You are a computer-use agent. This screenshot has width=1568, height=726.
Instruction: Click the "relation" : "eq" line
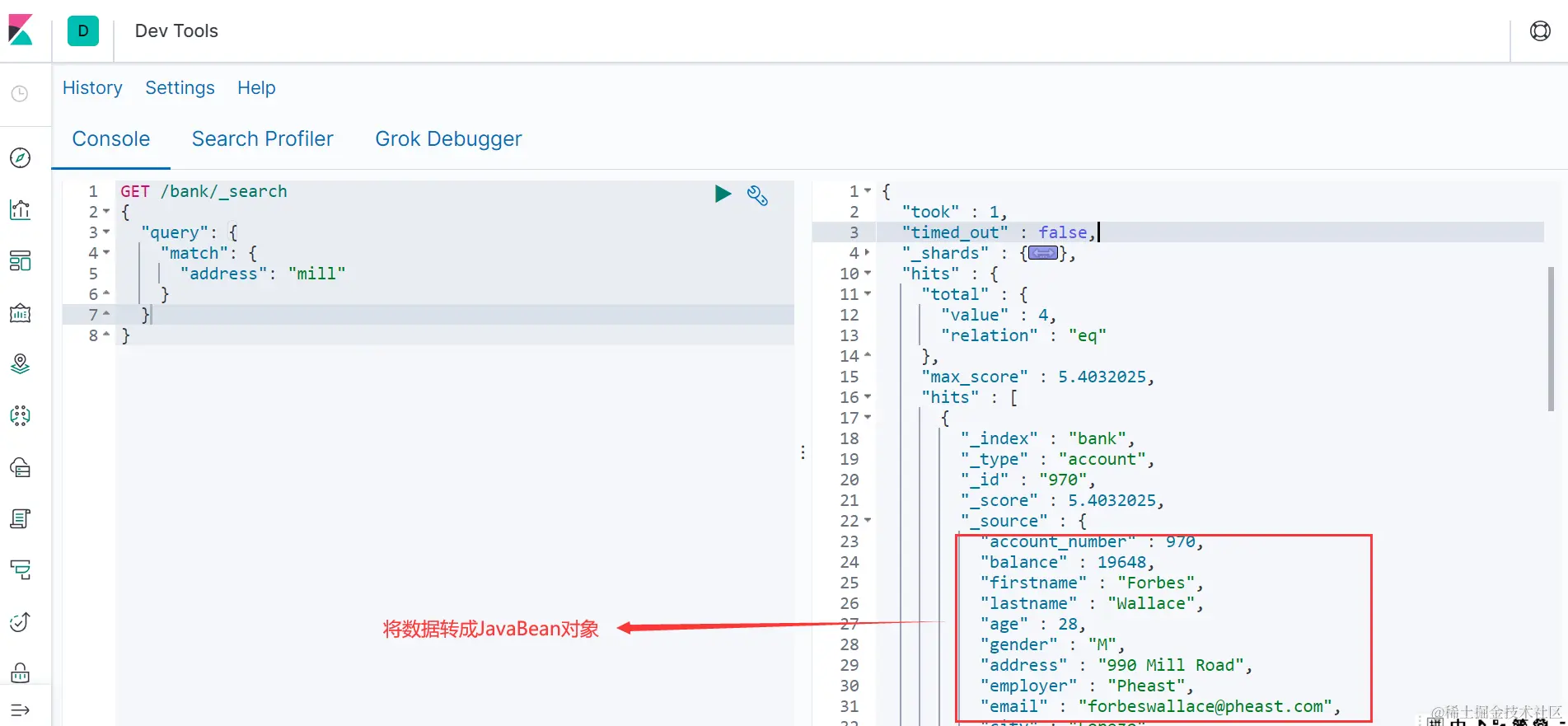pos(1023,335)
